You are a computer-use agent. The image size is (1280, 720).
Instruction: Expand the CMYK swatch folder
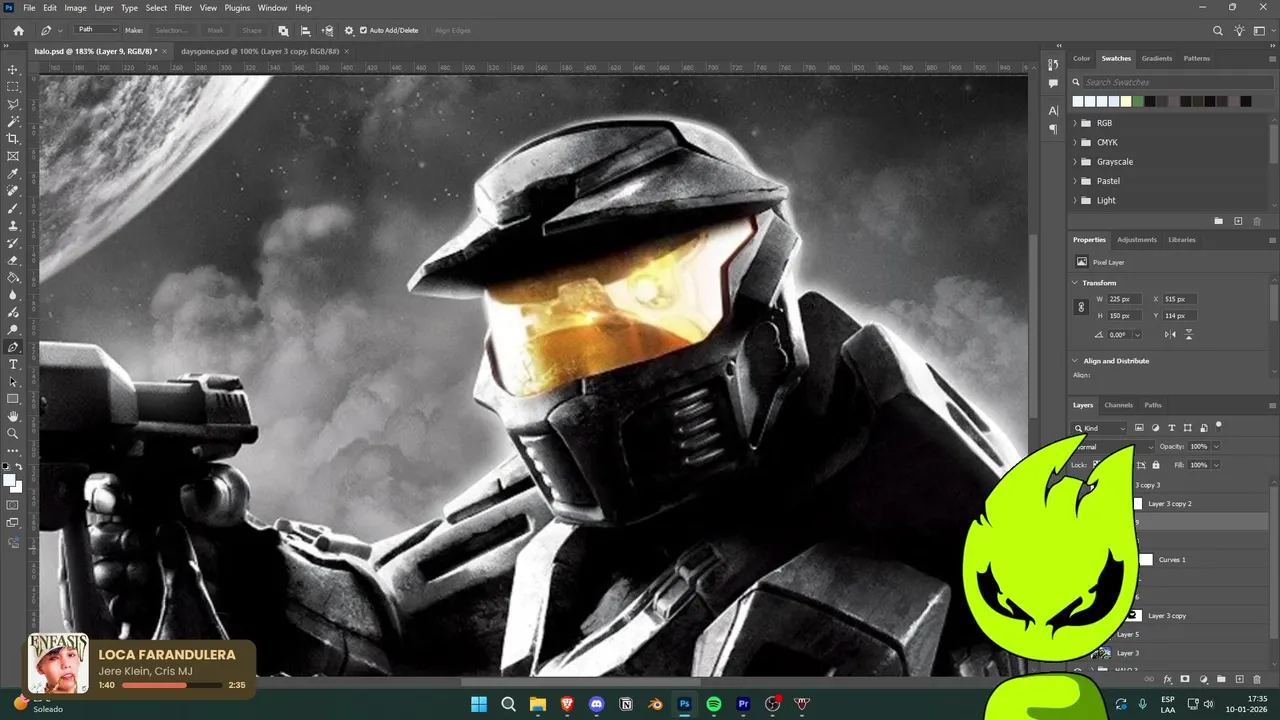coord(1075,142)
